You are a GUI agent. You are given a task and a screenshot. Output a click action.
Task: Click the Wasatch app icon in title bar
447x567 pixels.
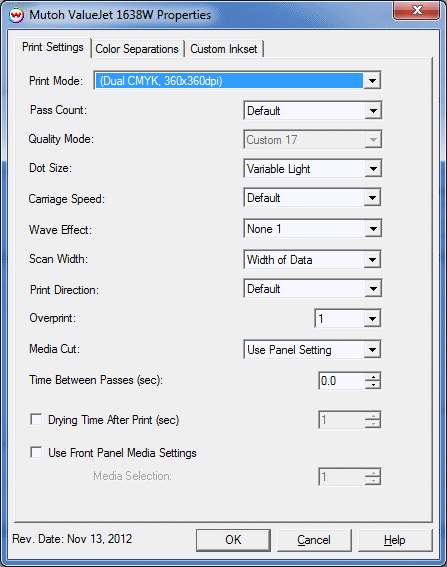coord(16,15)
